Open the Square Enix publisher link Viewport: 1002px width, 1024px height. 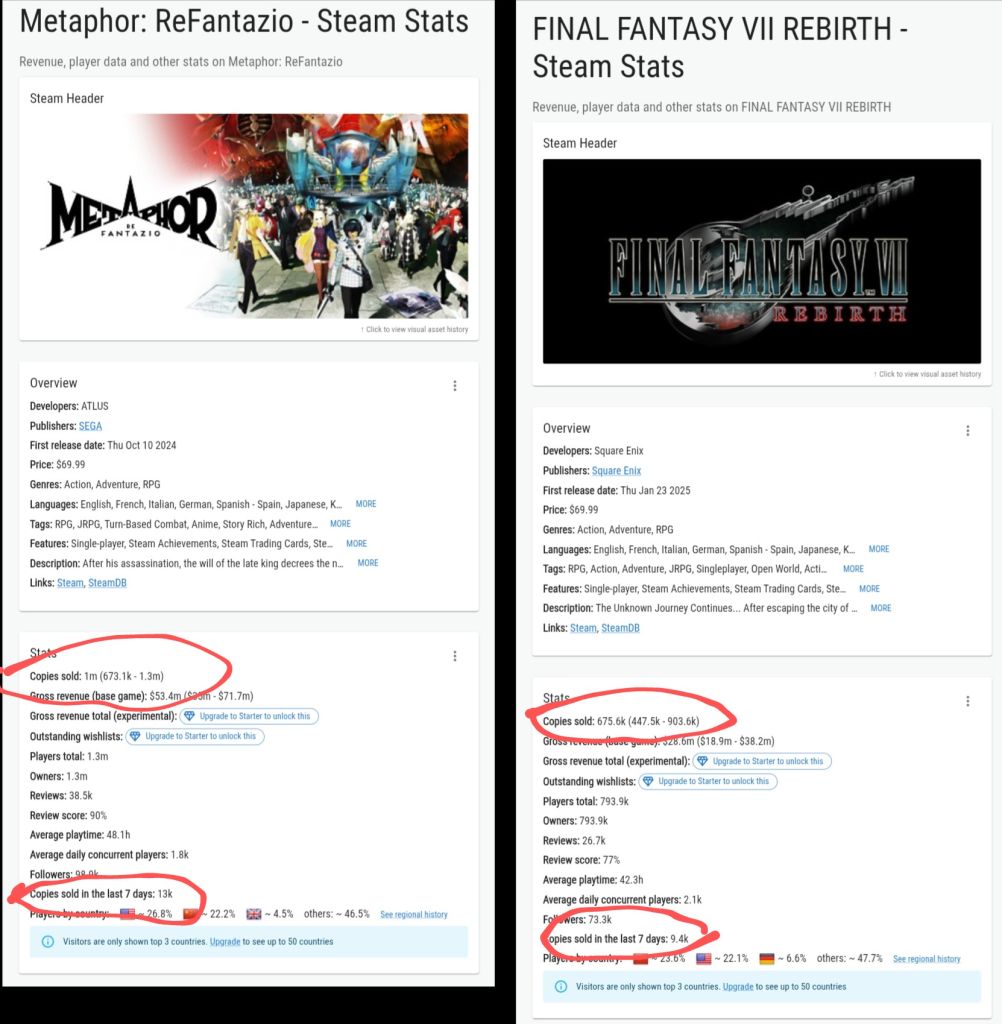tap(616, 471)
